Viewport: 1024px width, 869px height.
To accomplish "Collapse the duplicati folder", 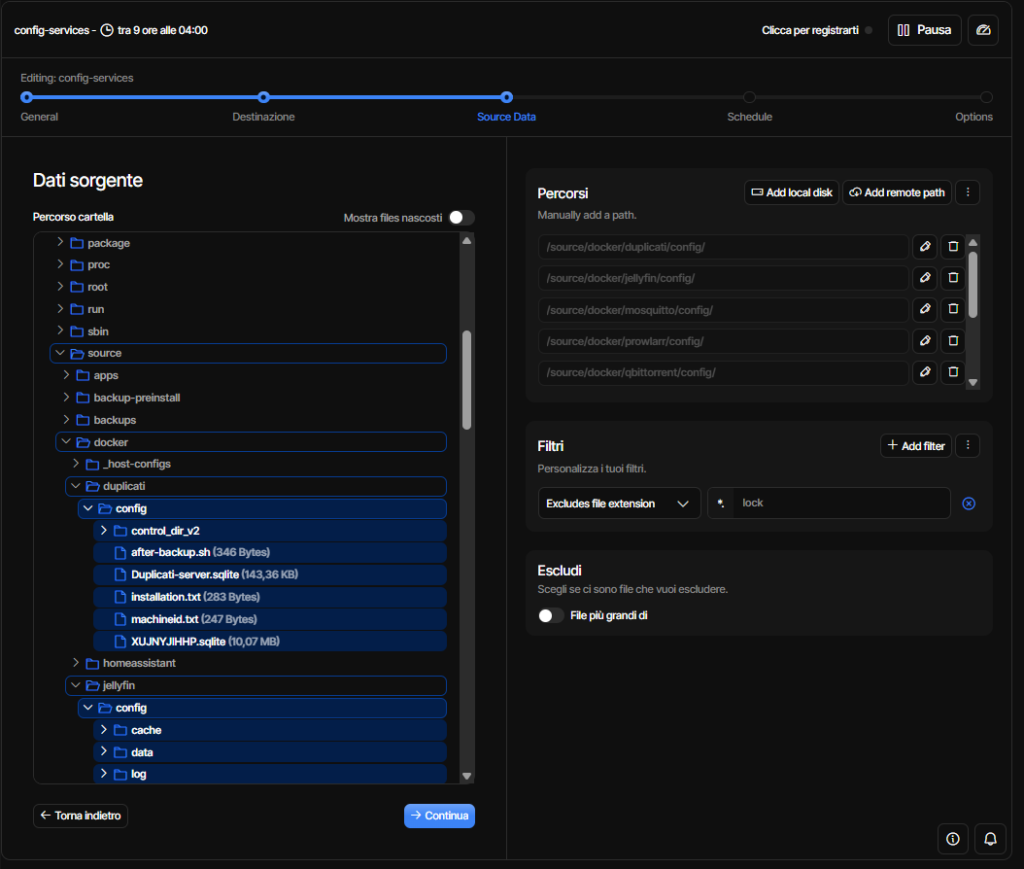I will pyautogui.click(x=76, y=486).
